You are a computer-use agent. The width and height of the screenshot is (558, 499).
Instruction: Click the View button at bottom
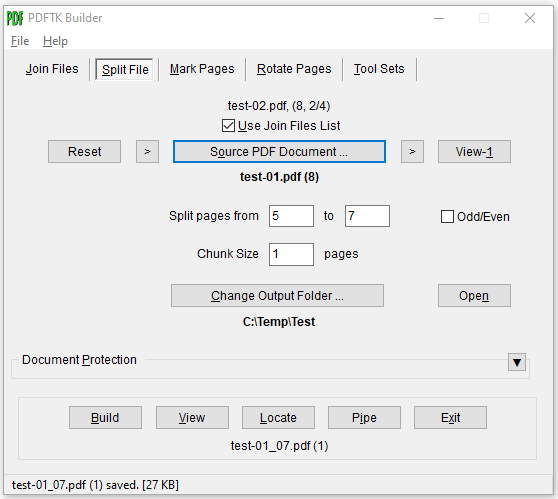192,417
